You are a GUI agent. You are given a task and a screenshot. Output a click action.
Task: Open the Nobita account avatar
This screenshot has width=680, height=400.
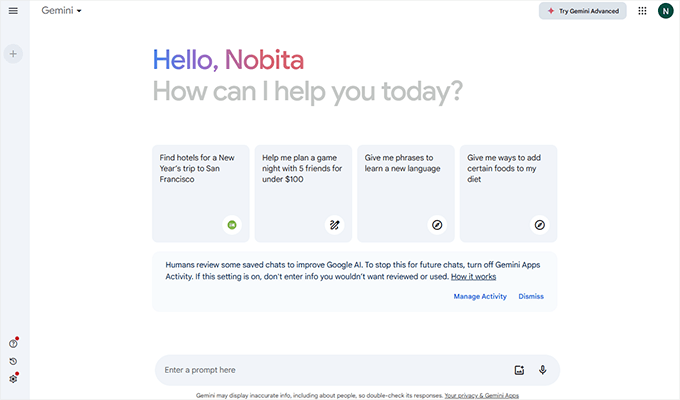[x=666, y=11]
